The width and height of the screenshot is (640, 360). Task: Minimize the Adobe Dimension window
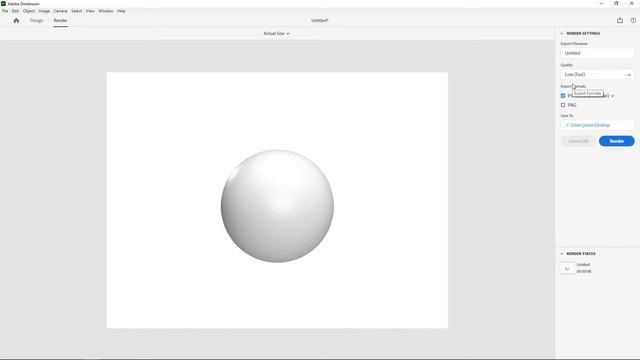(601, 4)
